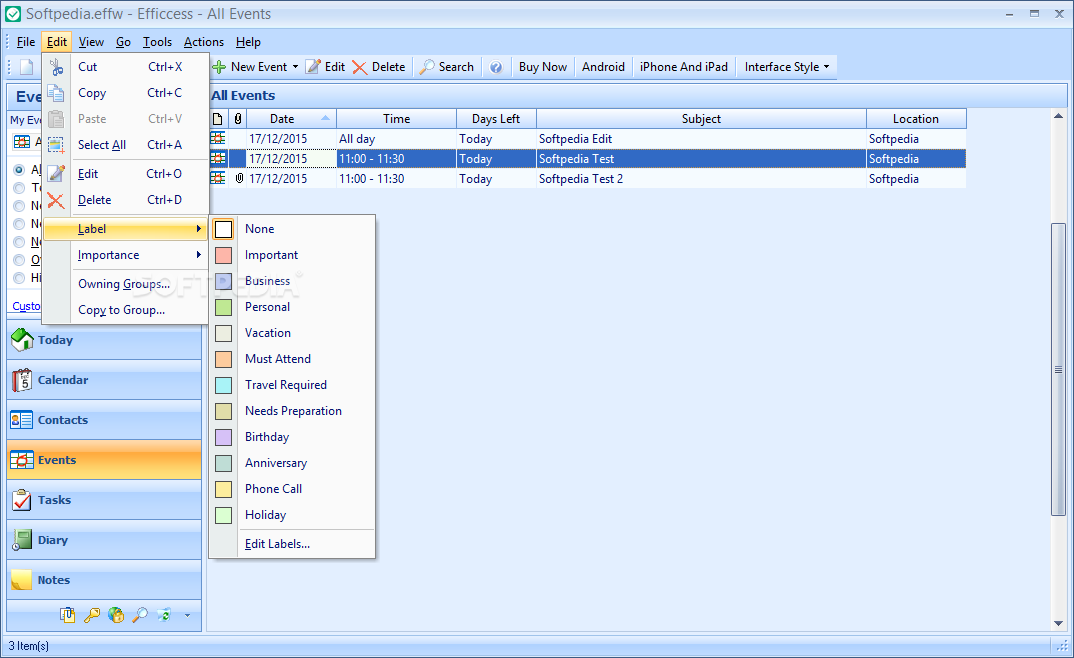Image resolution: width=1074 pixels, height=658 pixels.
Task: Open the Go menu
Action: [x=123, y=42]
